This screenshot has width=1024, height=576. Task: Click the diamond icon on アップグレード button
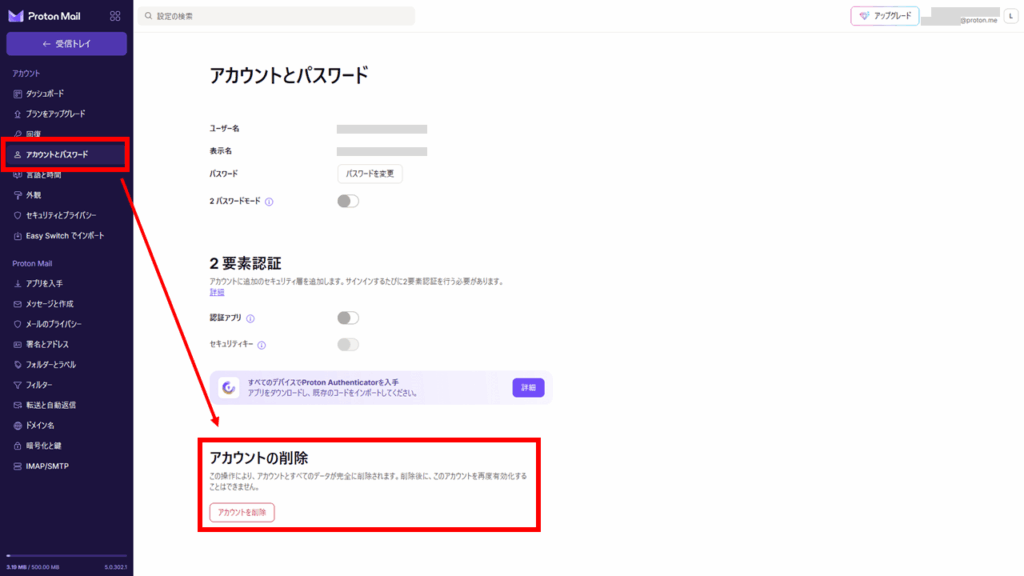[865, 17]
